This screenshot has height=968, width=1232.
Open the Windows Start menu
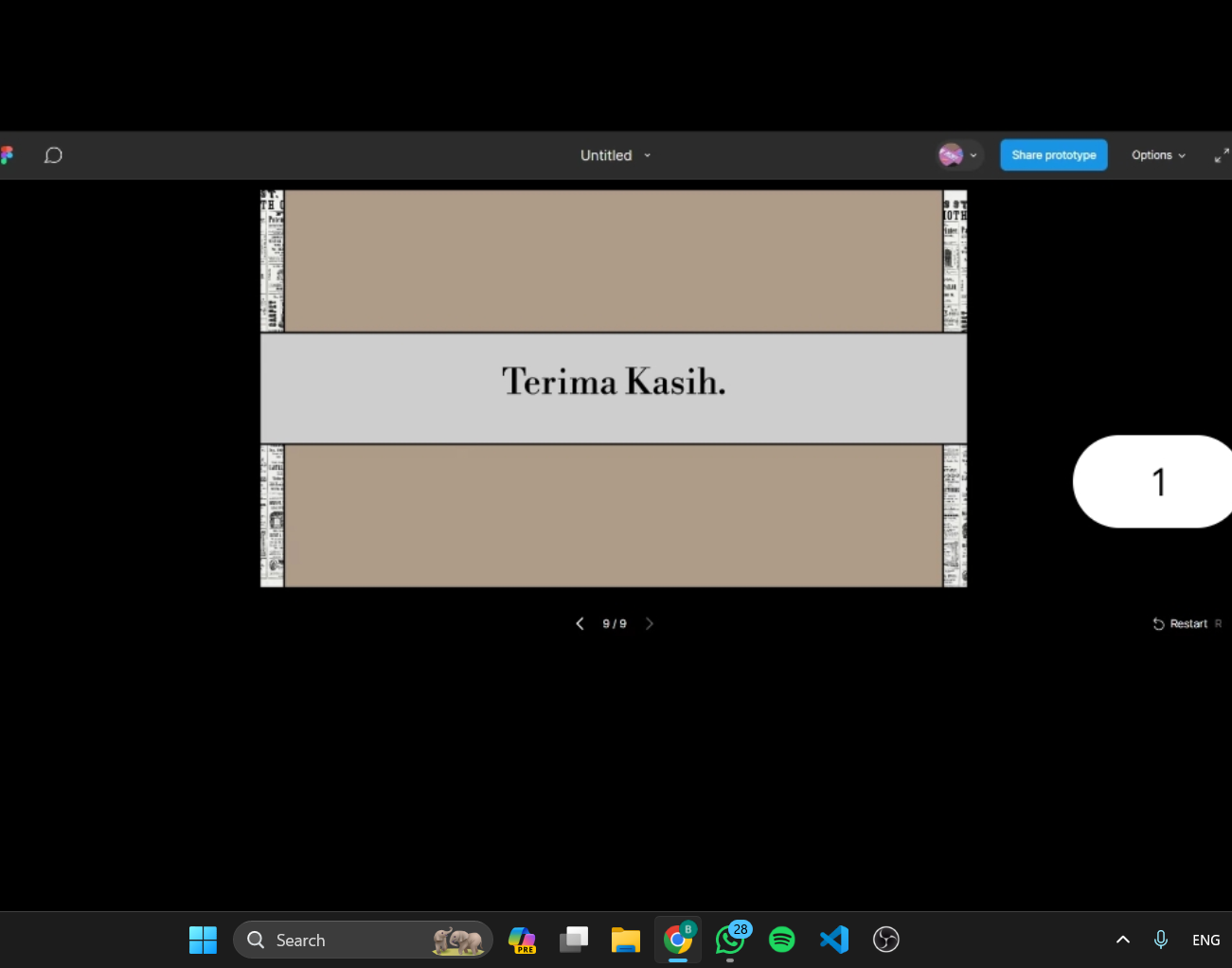(203, 940)
